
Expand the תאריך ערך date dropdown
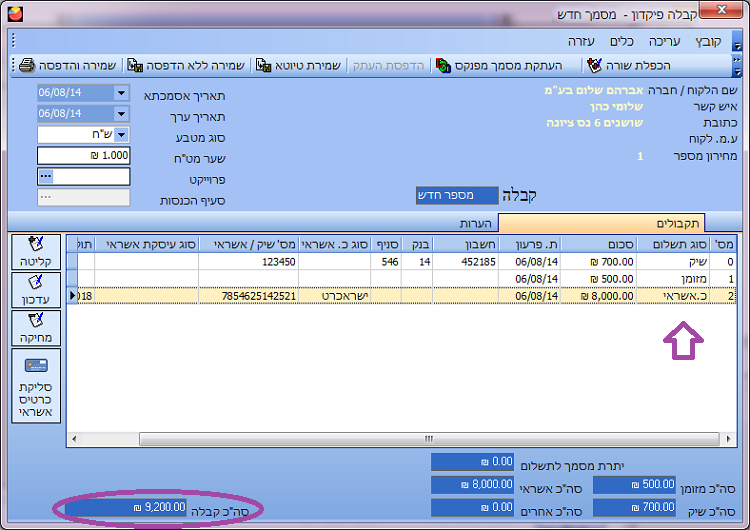pos(122,114)
